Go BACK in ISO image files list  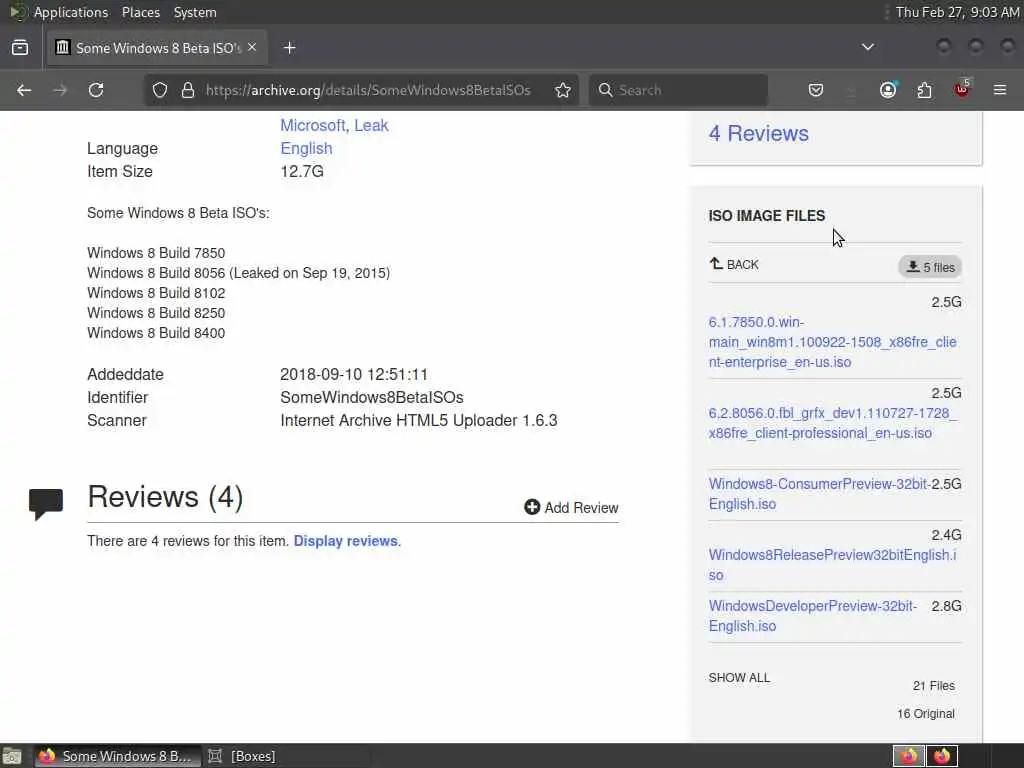pos(734,264)
